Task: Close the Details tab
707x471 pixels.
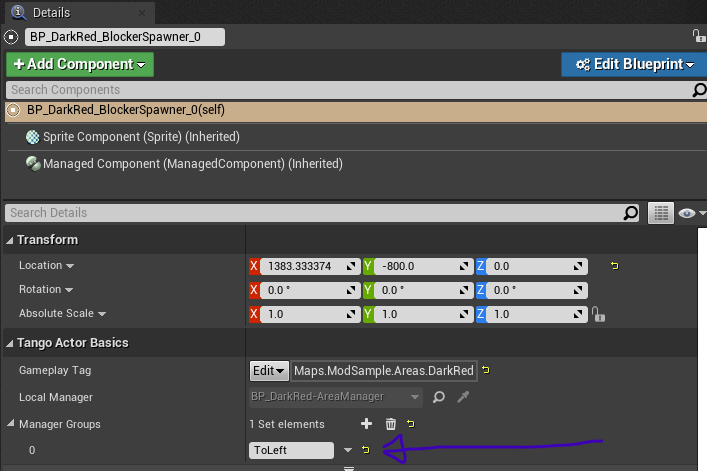Action: point(142,13)
